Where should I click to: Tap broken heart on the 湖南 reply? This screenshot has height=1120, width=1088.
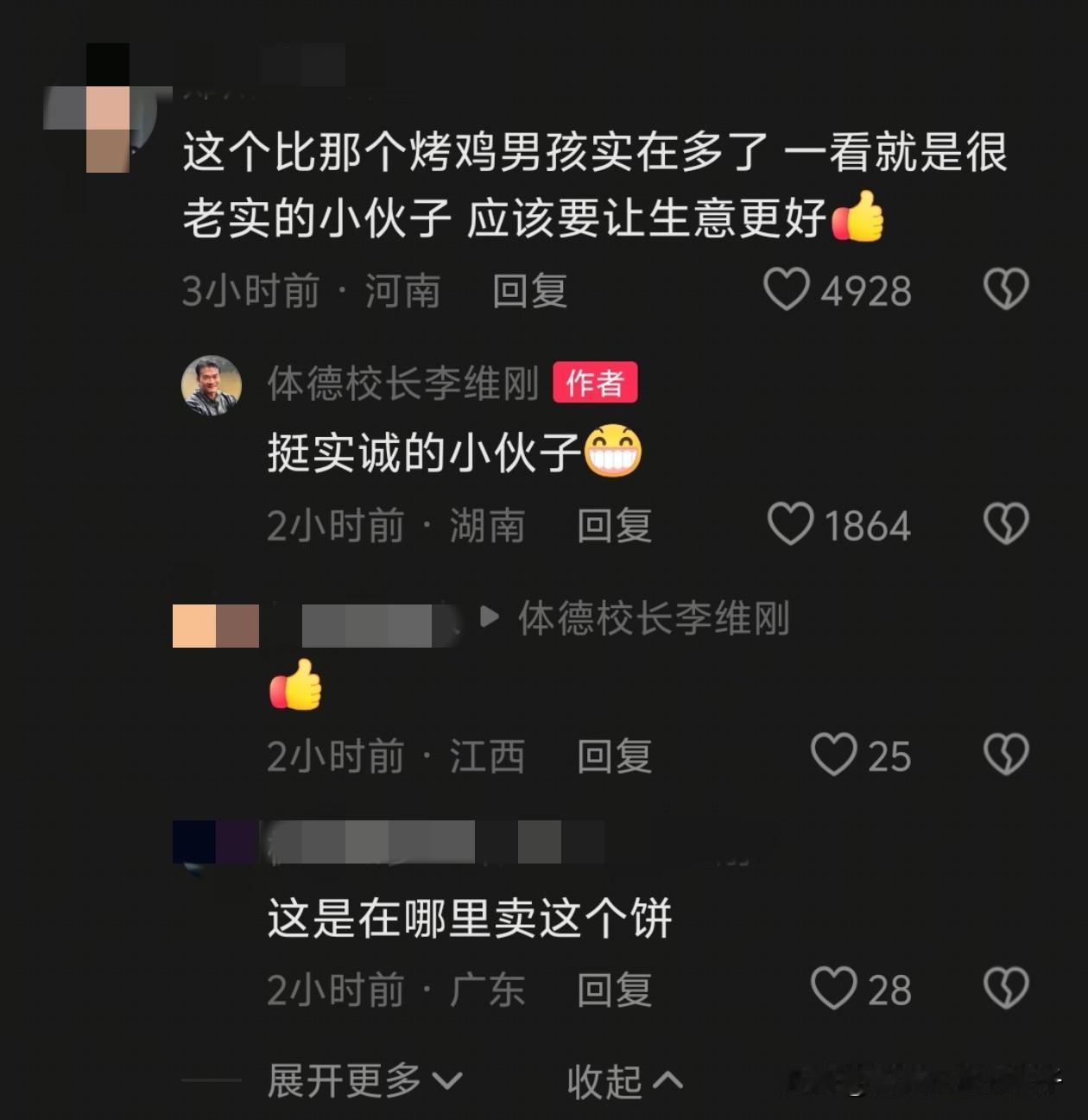pyautogui.click(x=1006, y=524)
